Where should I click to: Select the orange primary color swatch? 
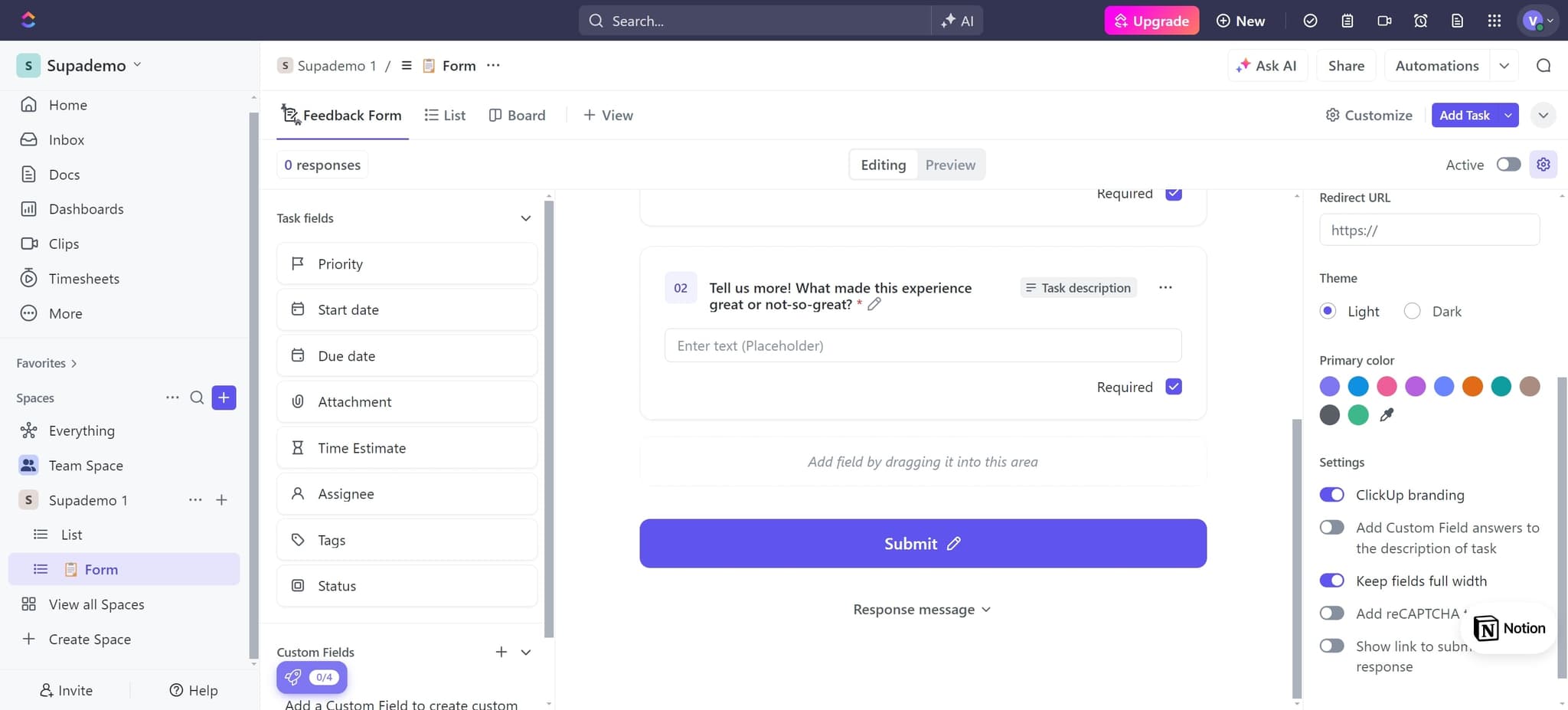click(1472, 386)
